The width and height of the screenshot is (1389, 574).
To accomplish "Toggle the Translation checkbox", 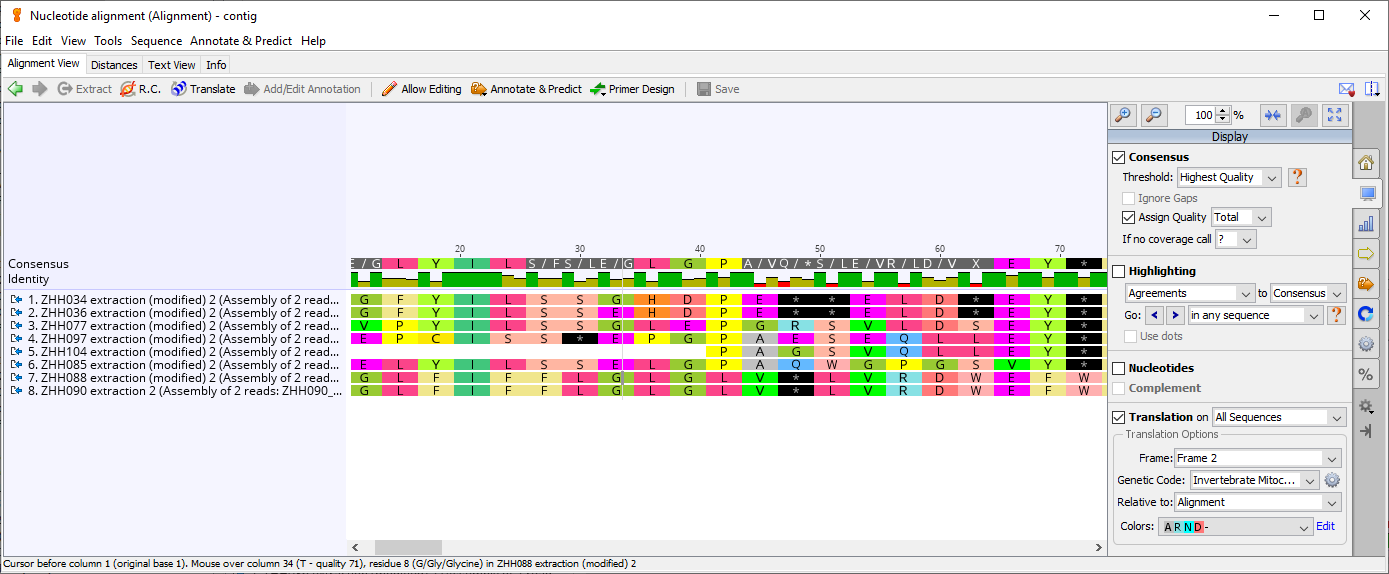I will 1119,417.
